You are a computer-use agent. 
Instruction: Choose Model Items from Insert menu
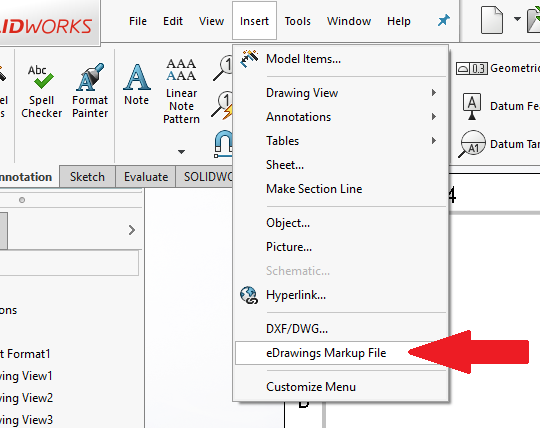(x=341, y=59)
